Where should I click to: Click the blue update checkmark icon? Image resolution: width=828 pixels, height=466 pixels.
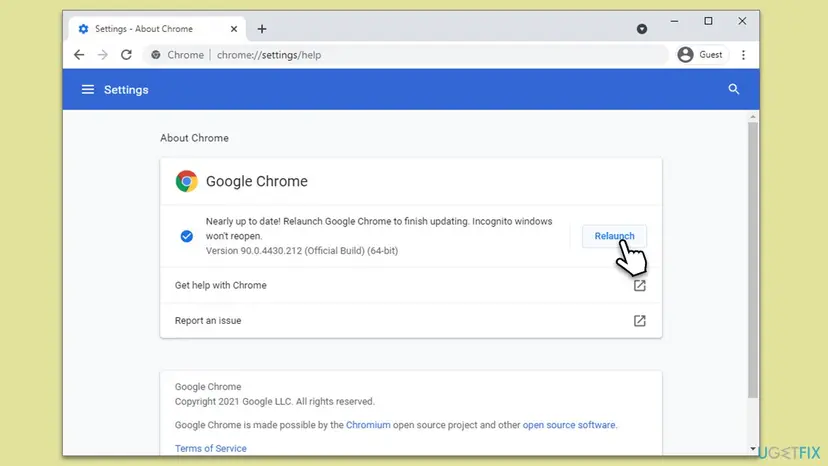[186, 236]
